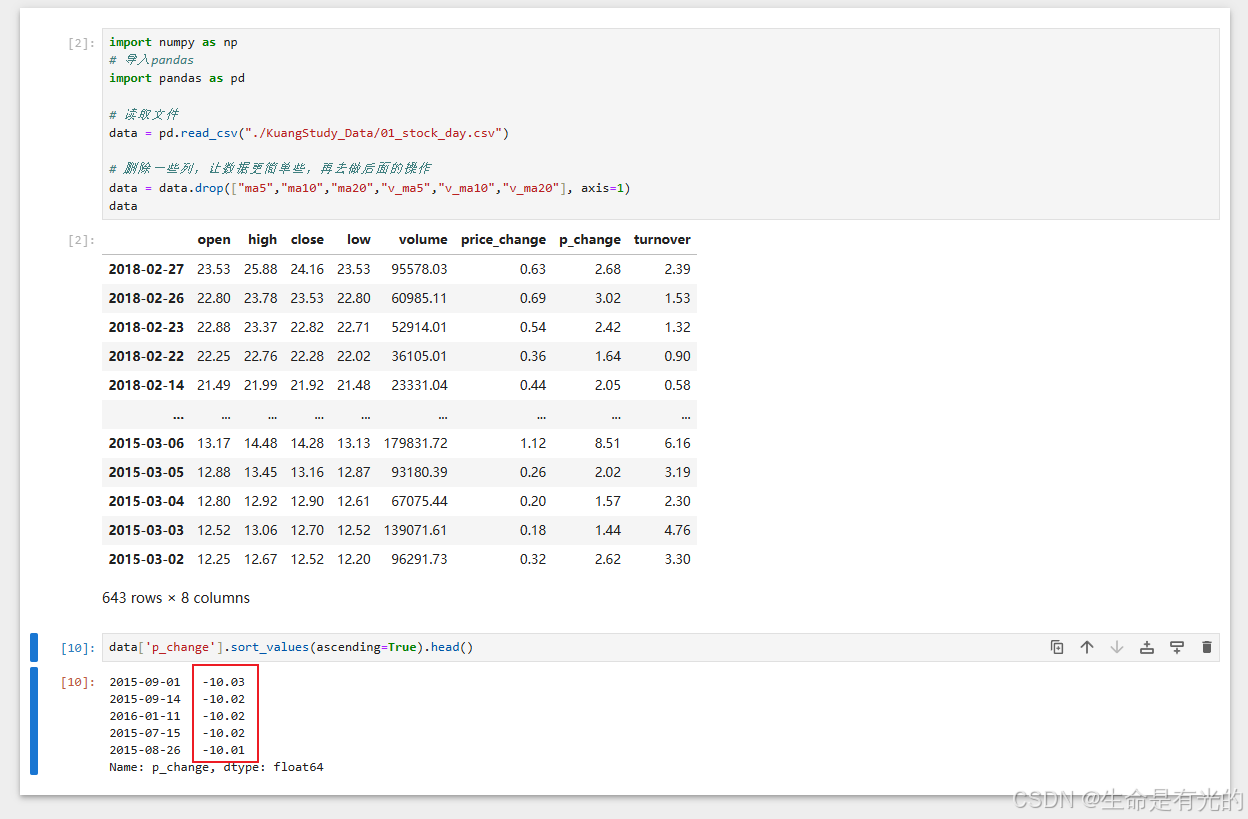The image size is (1248, 819).
Task: Move cell [10] down with the arrow icon
Action: pos(1117,647)
